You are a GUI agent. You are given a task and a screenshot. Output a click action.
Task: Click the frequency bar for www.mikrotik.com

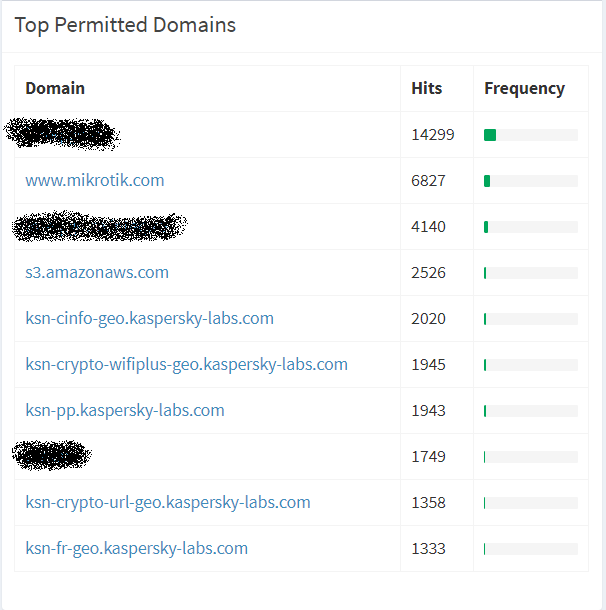pyautogui.click(x=531, y=181)
